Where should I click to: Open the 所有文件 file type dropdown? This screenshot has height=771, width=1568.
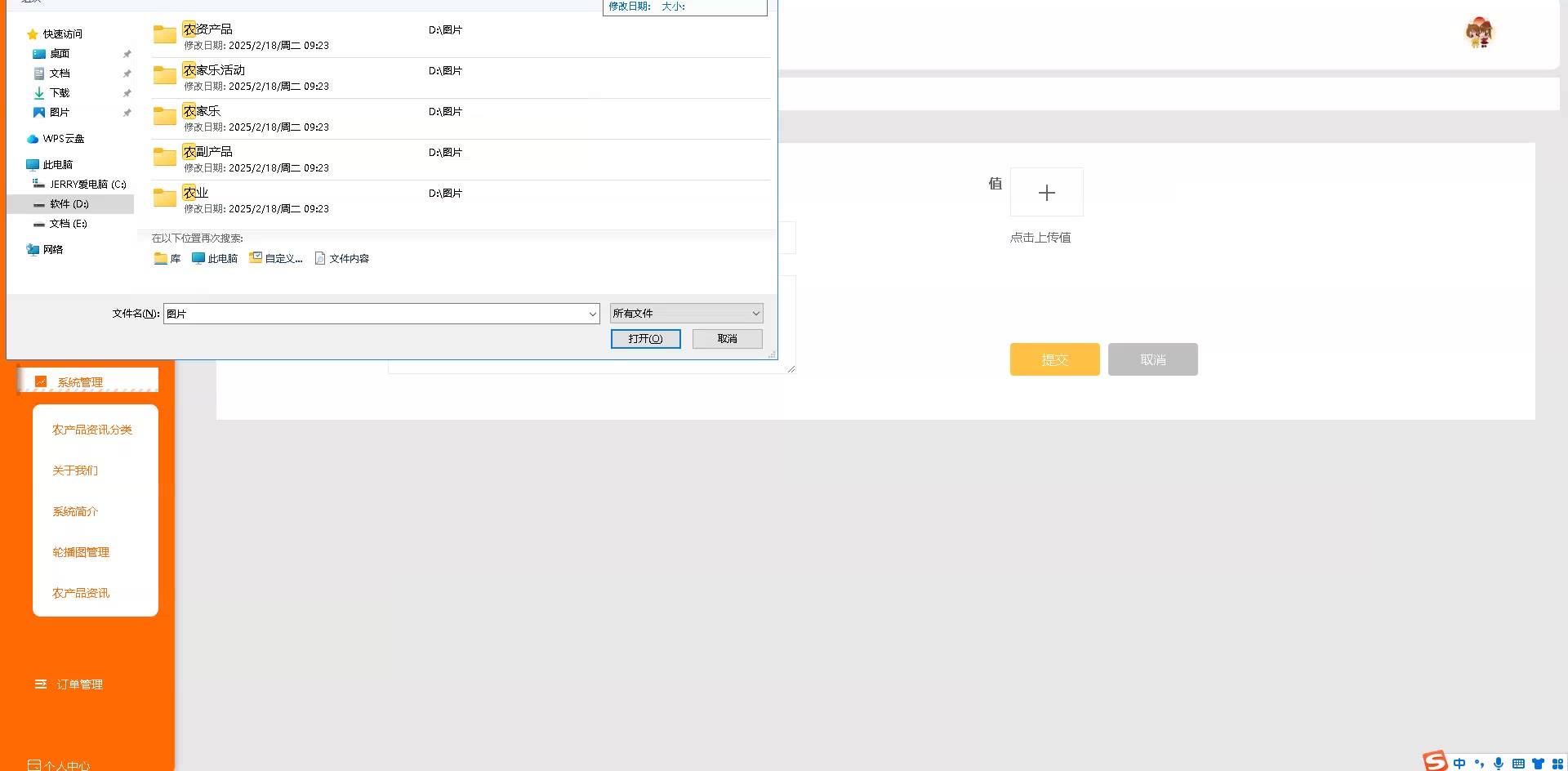tap(687, 314)
